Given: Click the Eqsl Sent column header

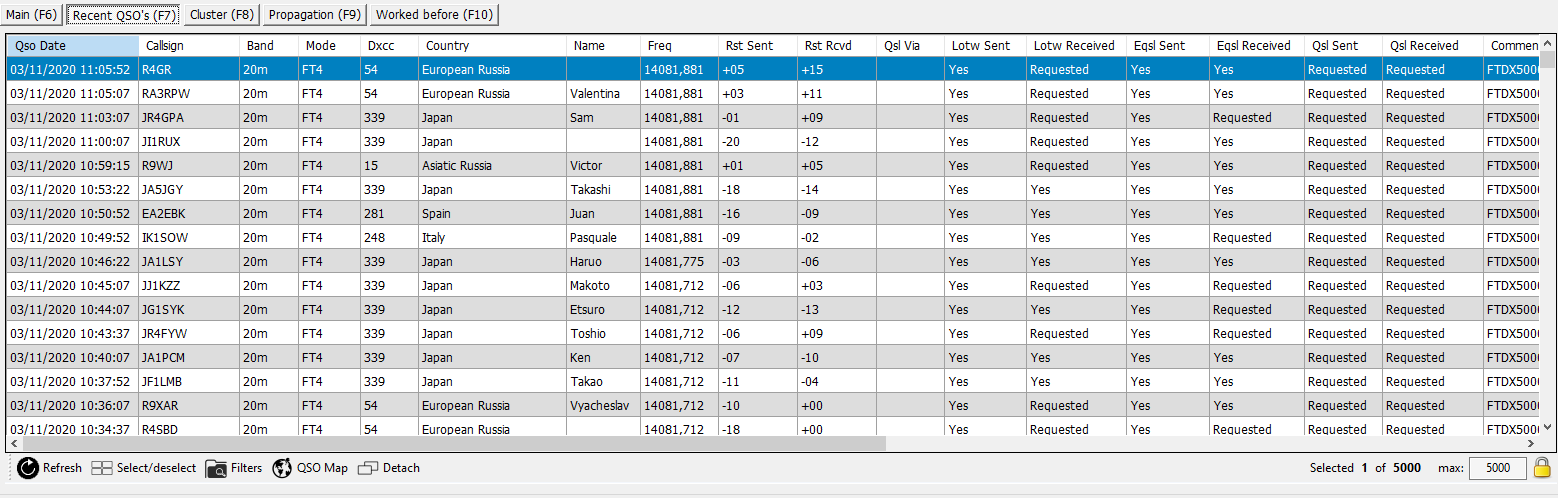Looking at the screenshot, I should (1168, 46).
